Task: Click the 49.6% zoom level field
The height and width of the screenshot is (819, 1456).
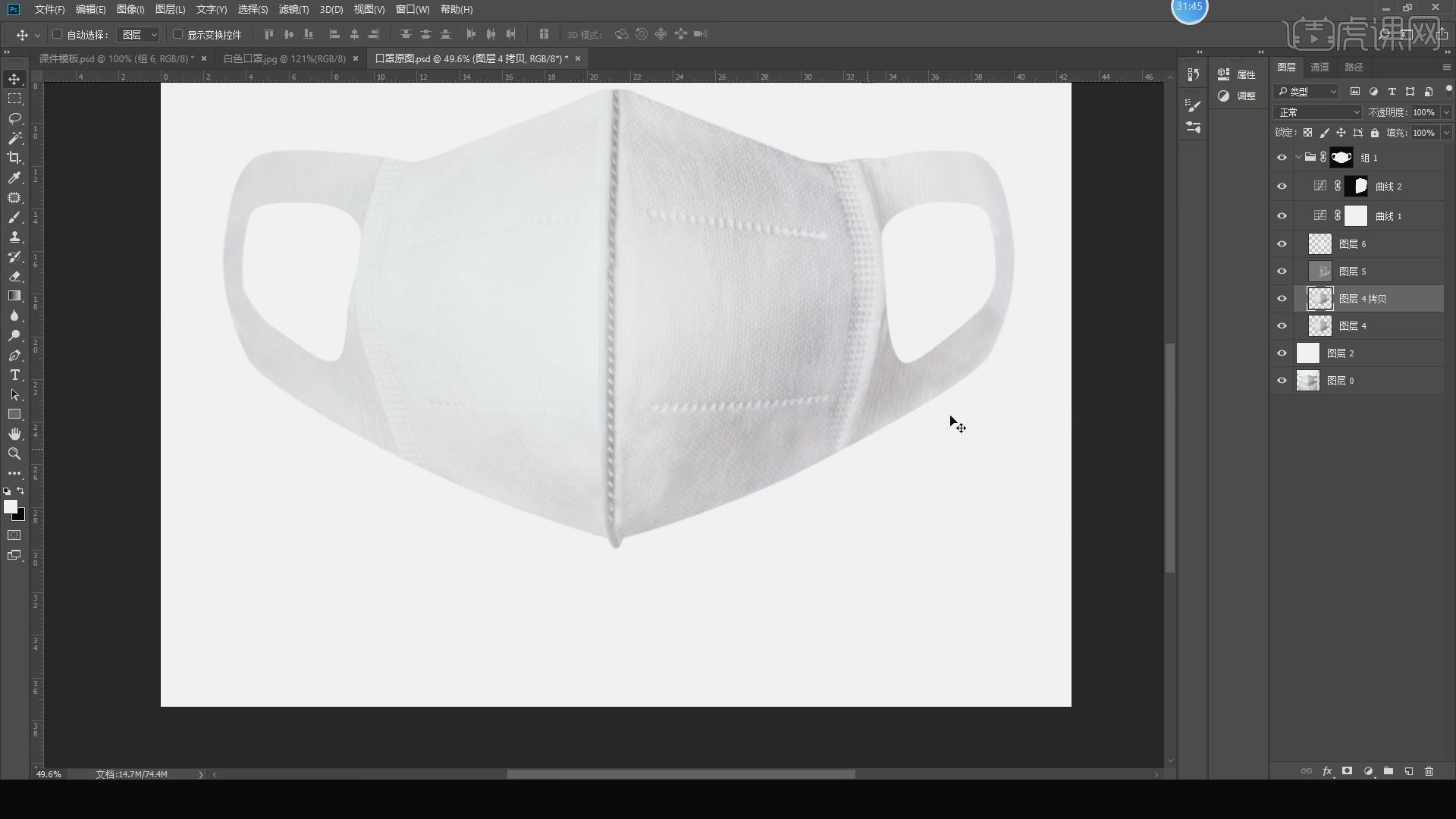Action: tap(49, 774)
